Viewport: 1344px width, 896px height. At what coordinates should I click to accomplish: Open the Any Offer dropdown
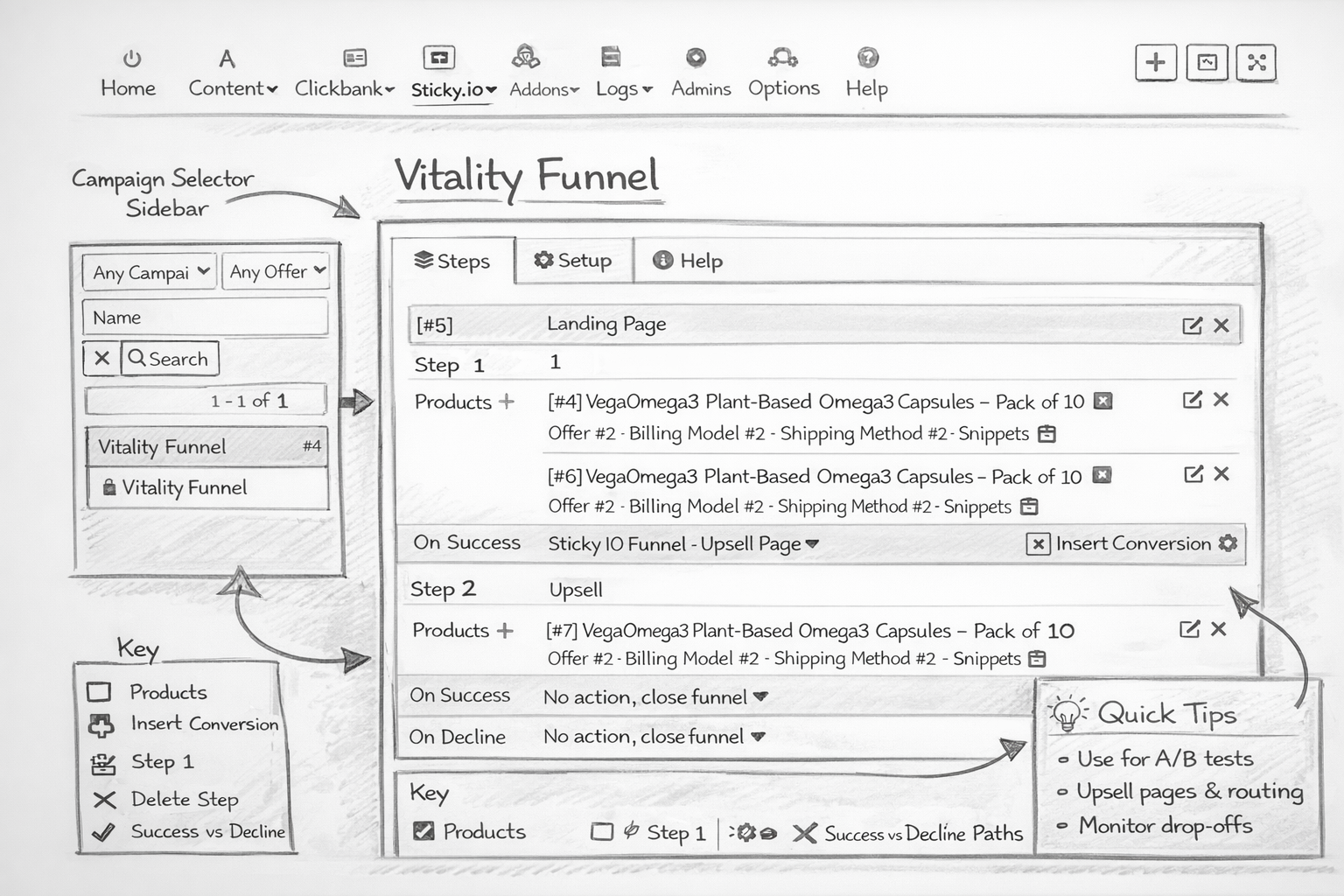point(276,271)
